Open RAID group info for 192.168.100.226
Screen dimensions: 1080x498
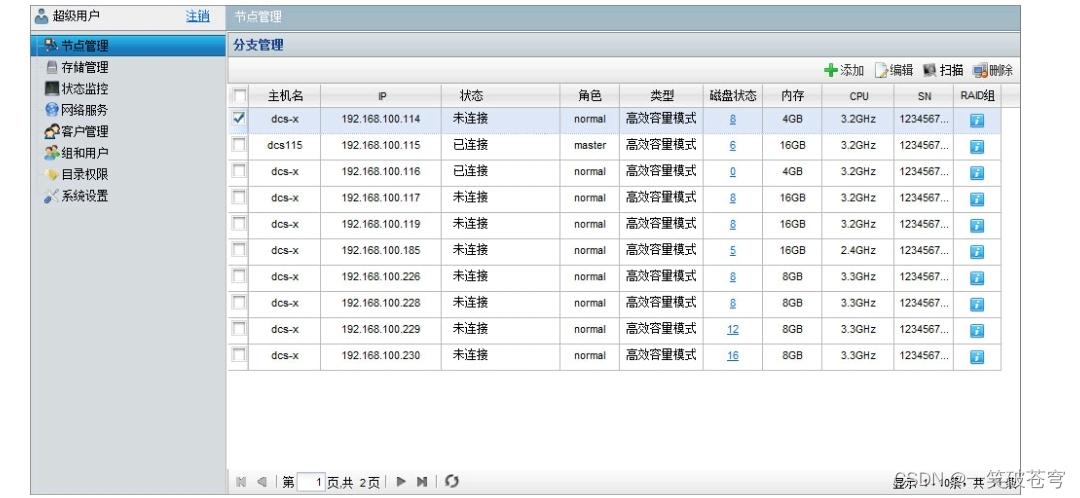(977, 278)
